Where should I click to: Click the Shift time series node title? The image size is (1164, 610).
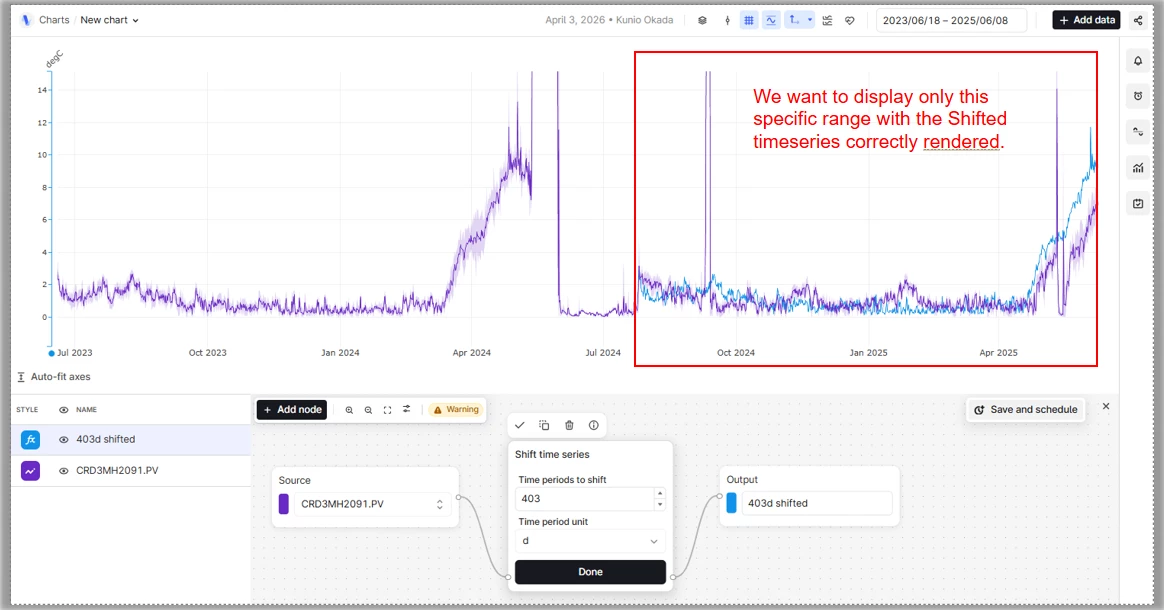552,454
